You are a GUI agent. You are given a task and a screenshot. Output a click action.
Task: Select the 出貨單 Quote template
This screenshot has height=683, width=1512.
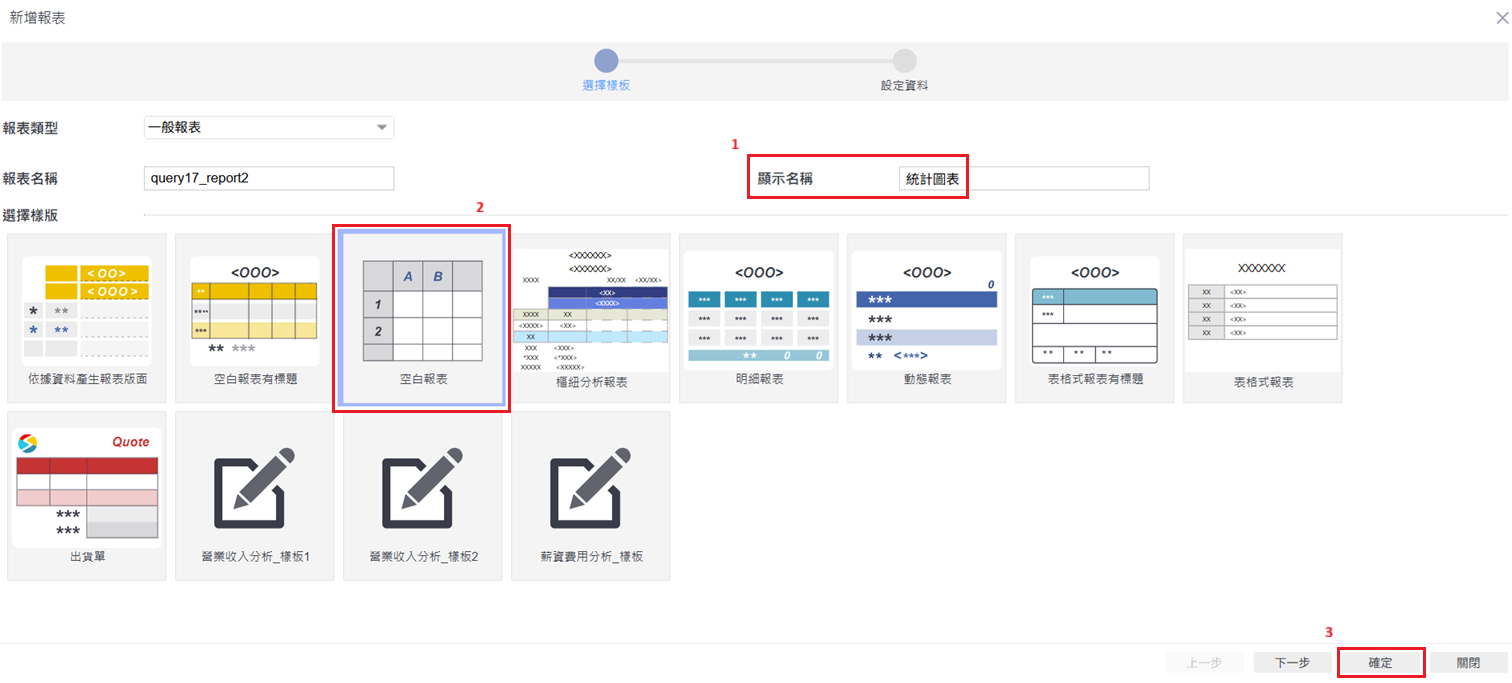point(86,489)
